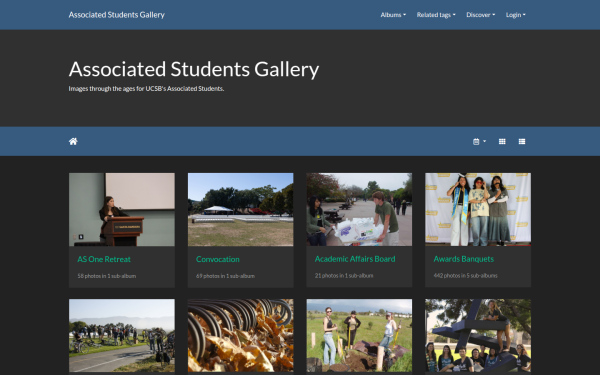This screenshot has height=375, width=600.
Task: Open the cyclists on path thumbnail
Action: pos(122,336)
